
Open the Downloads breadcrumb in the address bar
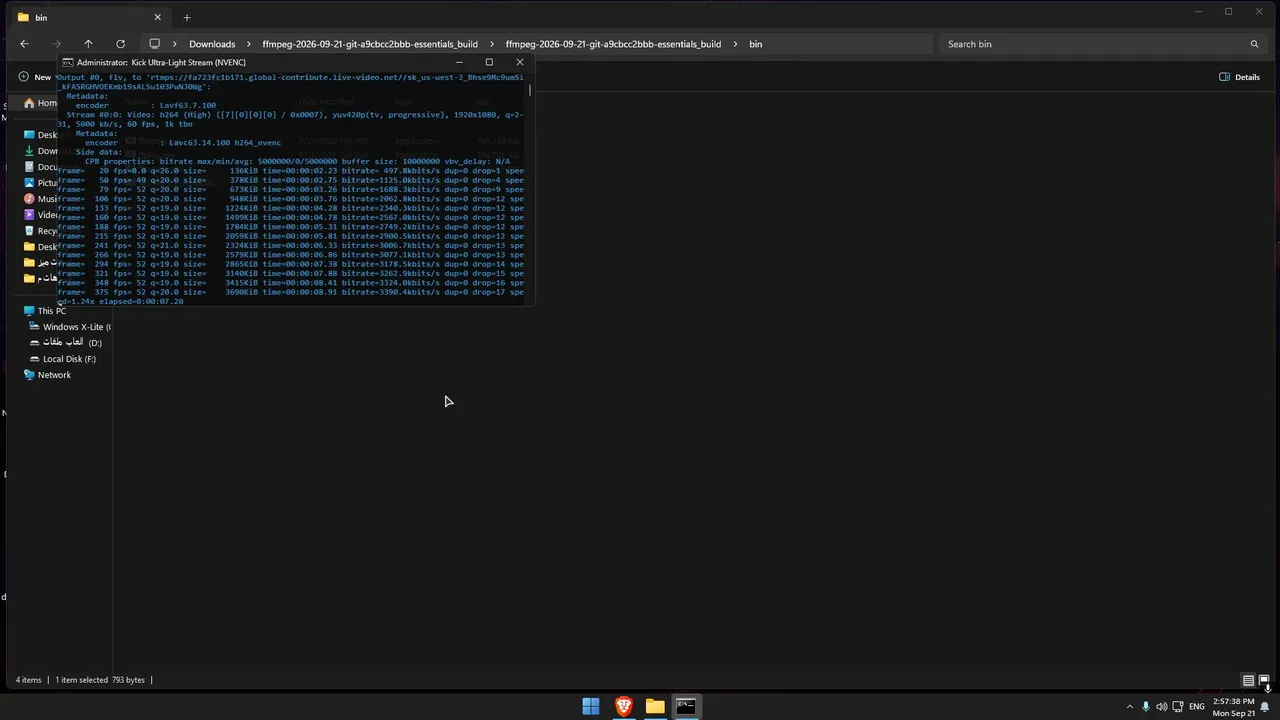(x=212, y=44)
